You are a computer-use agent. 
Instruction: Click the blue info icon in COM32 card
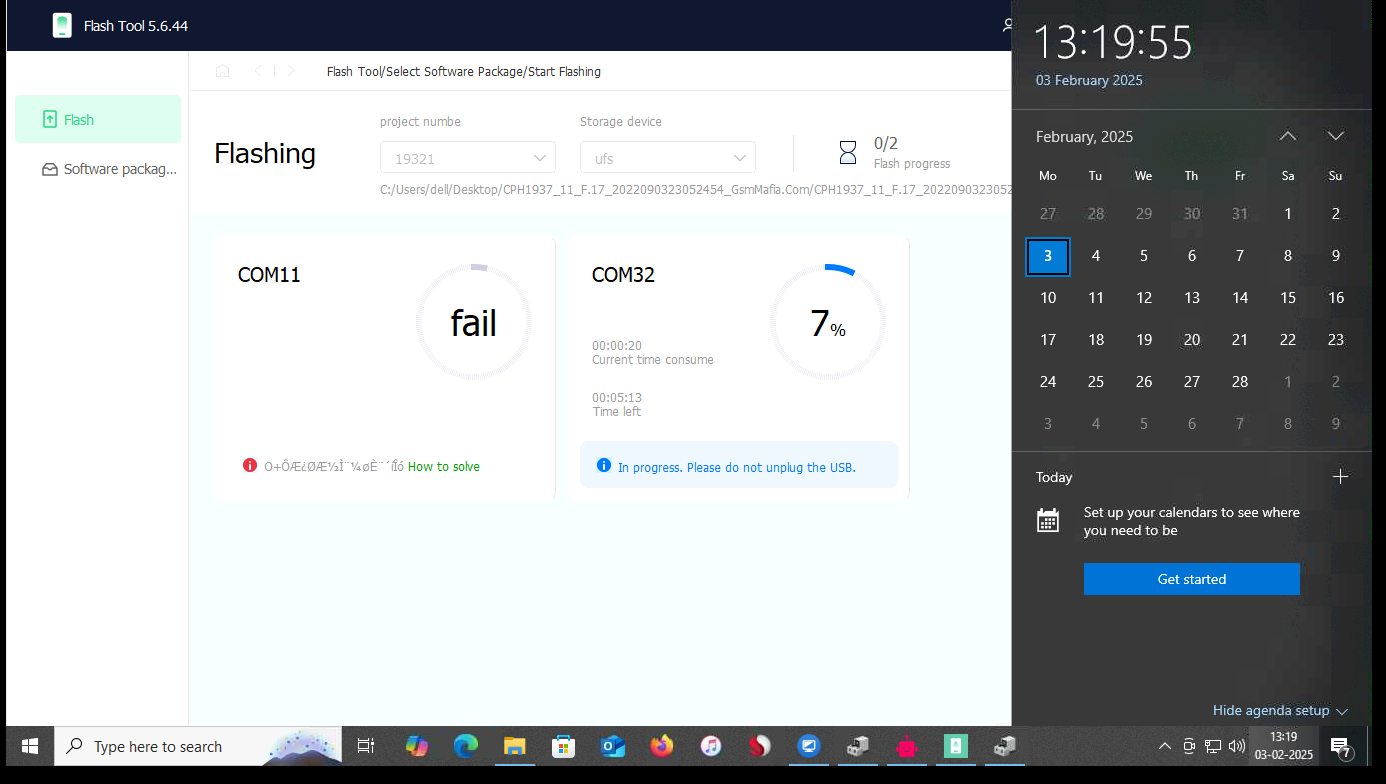point(603,465)
